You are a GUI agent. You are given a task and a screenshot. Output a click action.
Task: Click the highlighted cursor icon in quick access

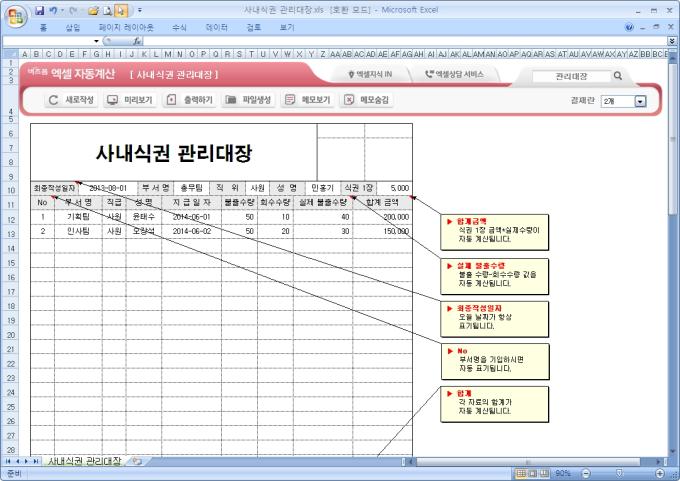pyautogui.click(x=121, y=10)
